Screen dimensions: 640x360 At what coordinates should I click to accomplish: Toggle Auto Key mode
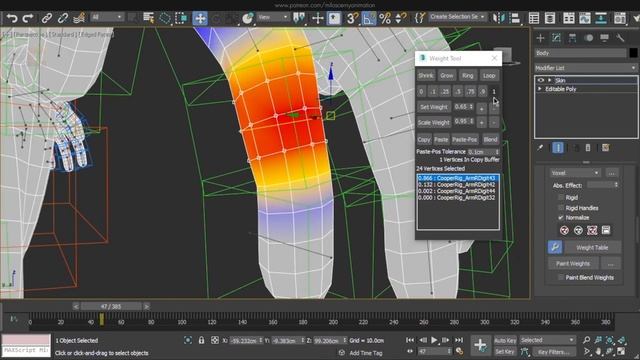[505, 340]
